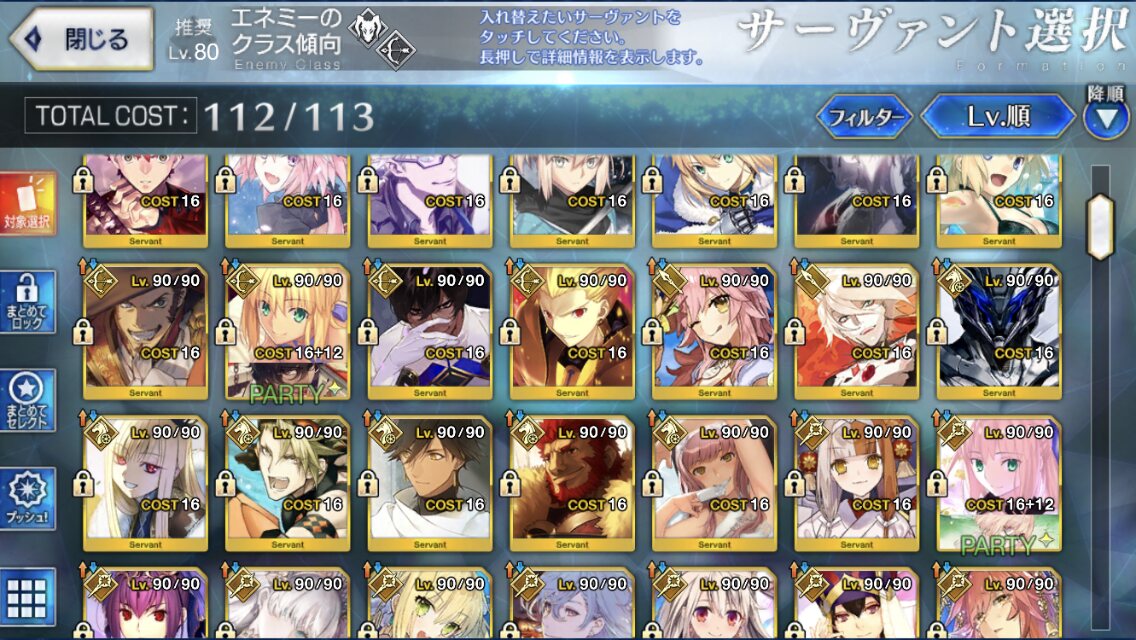Click the archer enemy class tendency icon
1136x640 pixels.
397,50
